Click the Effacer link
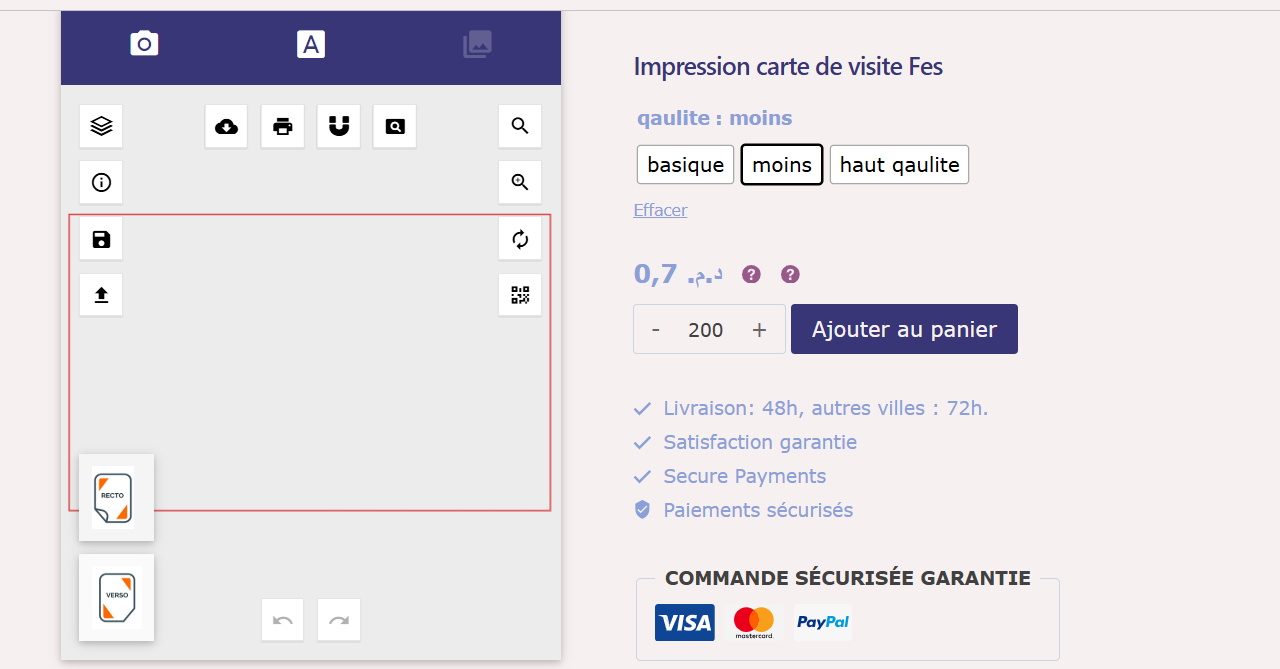This screenshot has width=1280, height=669. 660,210
